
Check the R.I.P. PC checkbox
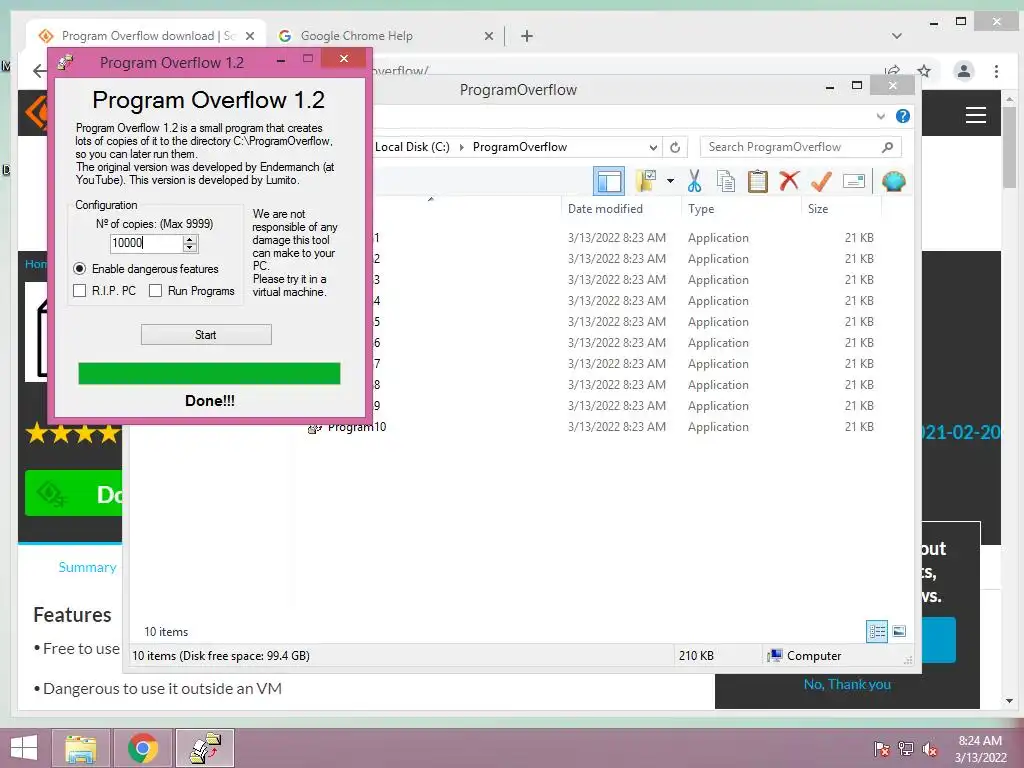80,291
